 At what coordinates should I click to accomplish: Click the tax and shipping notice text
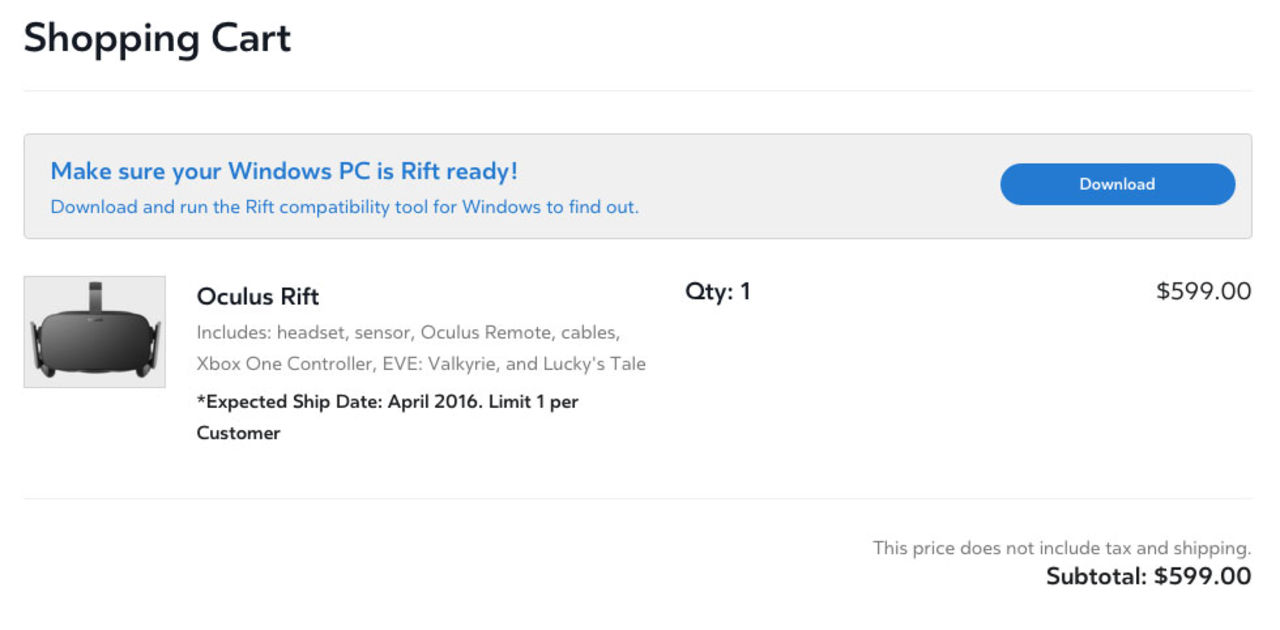1061,548
